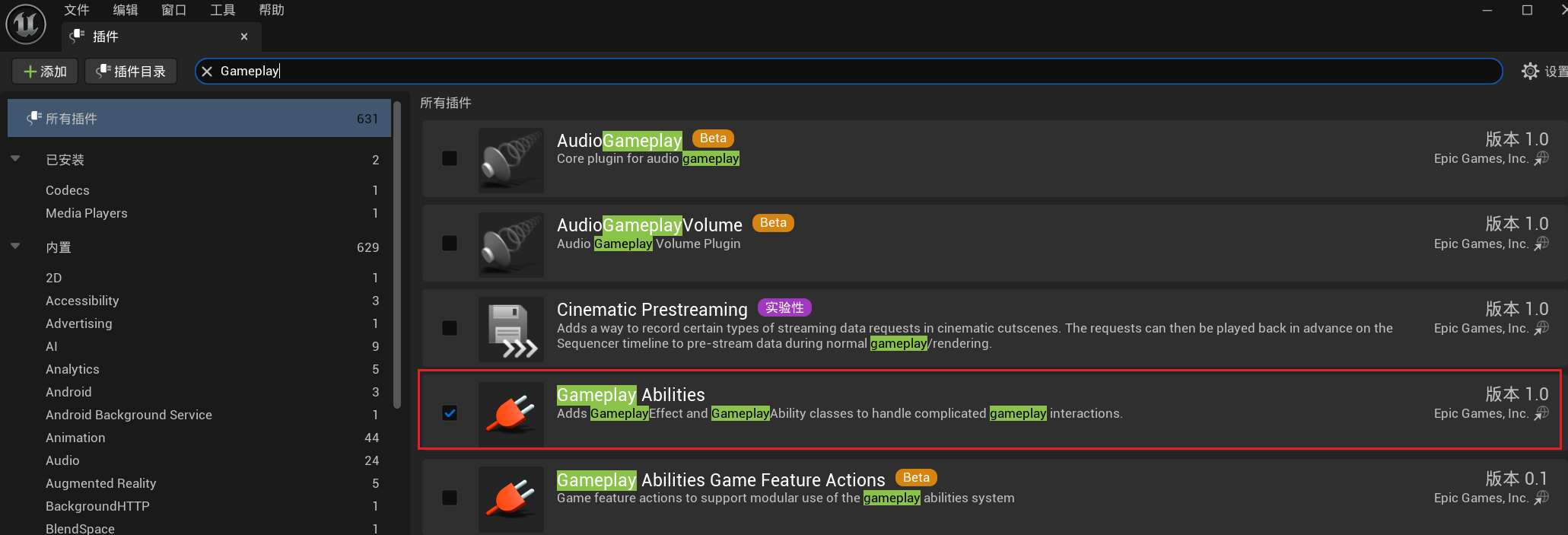
Task: Click the Gameplay Abilities plug icon
Action: pos(511,414)
